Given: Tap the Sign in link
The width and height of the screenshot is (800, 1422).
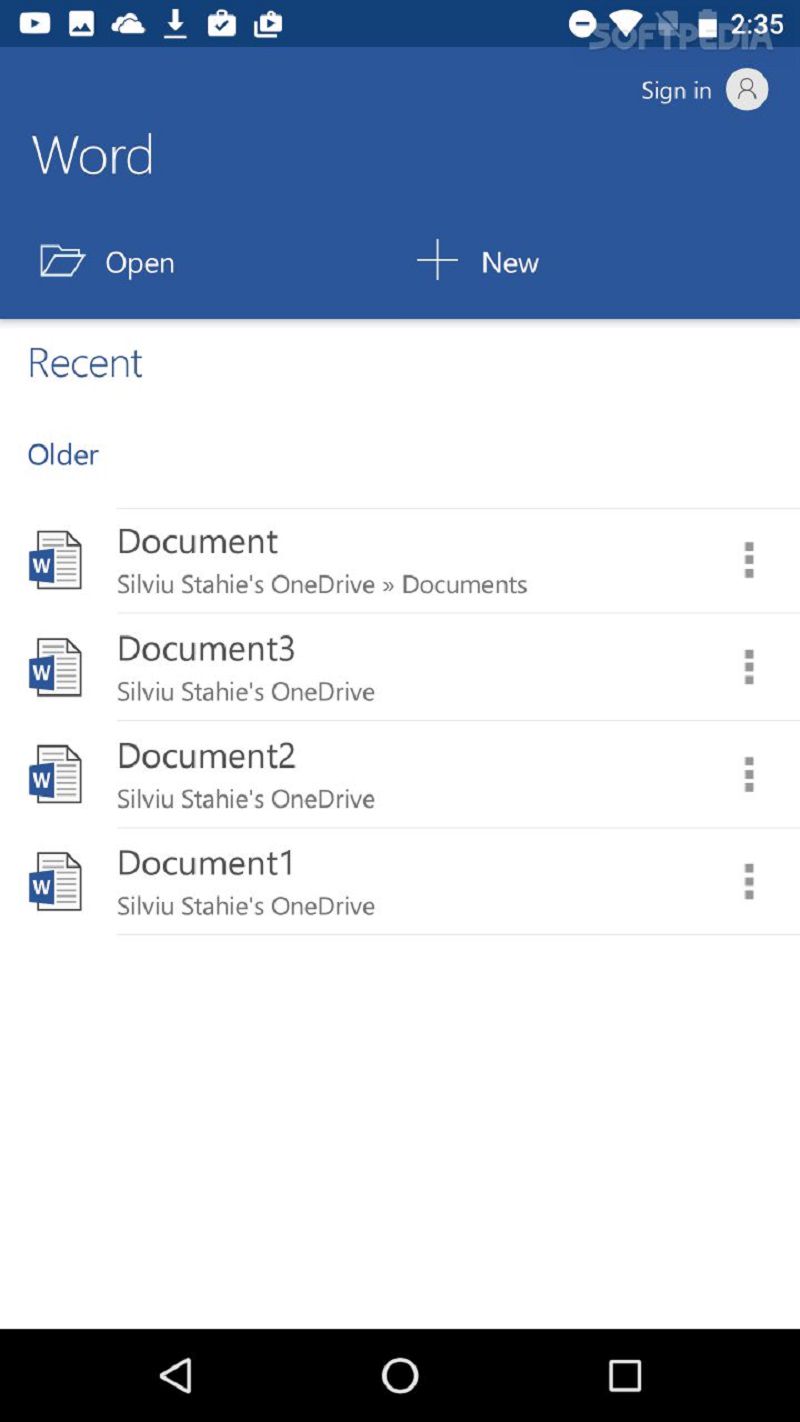Looking at the screenshot, I should (x=676, y=90).
